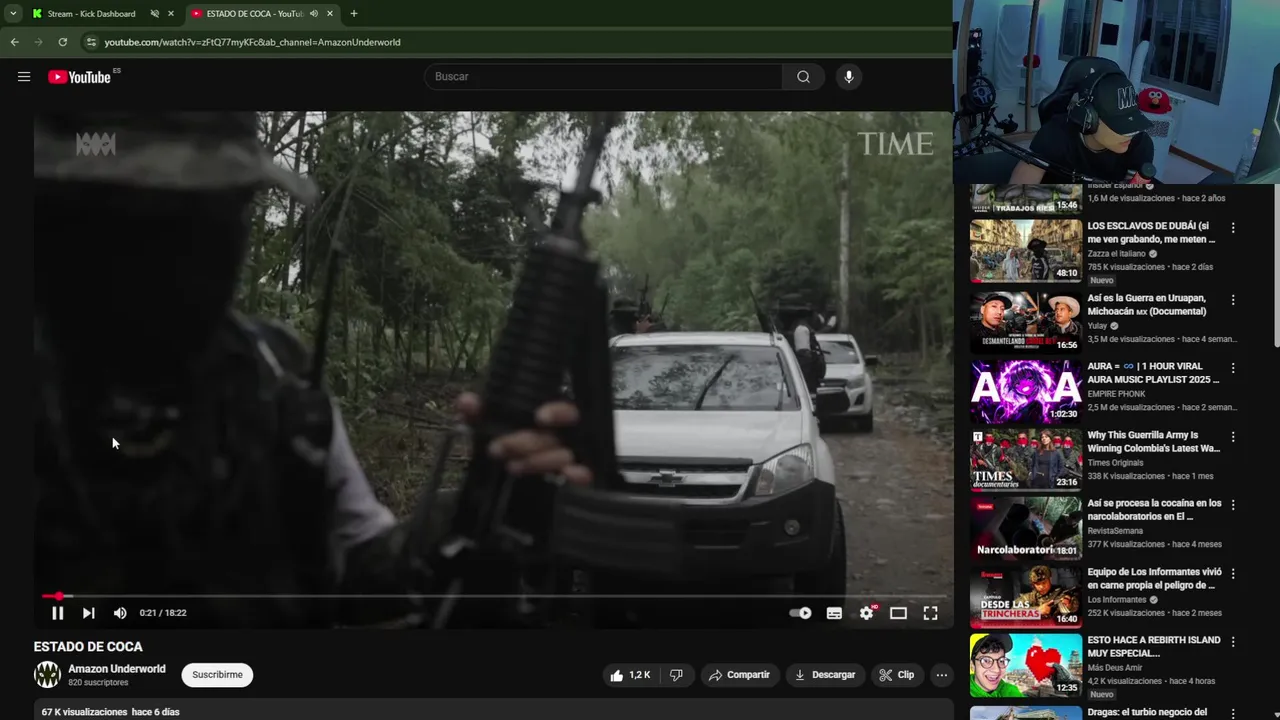Click the ESTADO DE COCA video title
1280x720 pixels.
tap(88, 647)
